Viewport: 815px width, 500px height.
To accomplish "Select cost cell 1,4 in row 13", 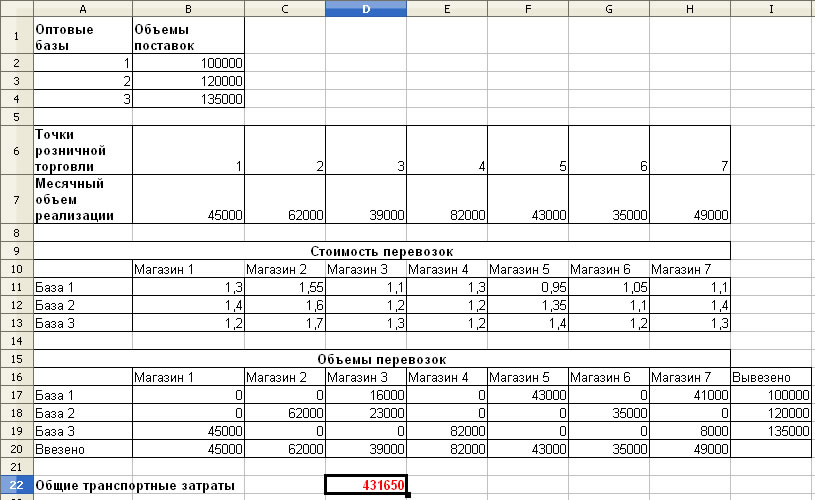I will [528, 323].
